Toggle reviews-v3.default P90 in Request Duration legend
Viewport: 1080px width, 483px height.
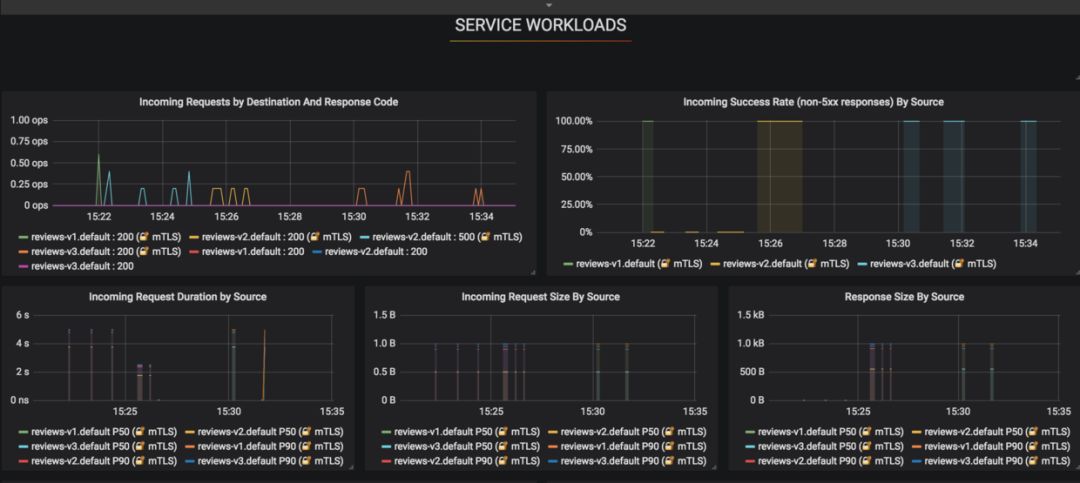[271, 461]
